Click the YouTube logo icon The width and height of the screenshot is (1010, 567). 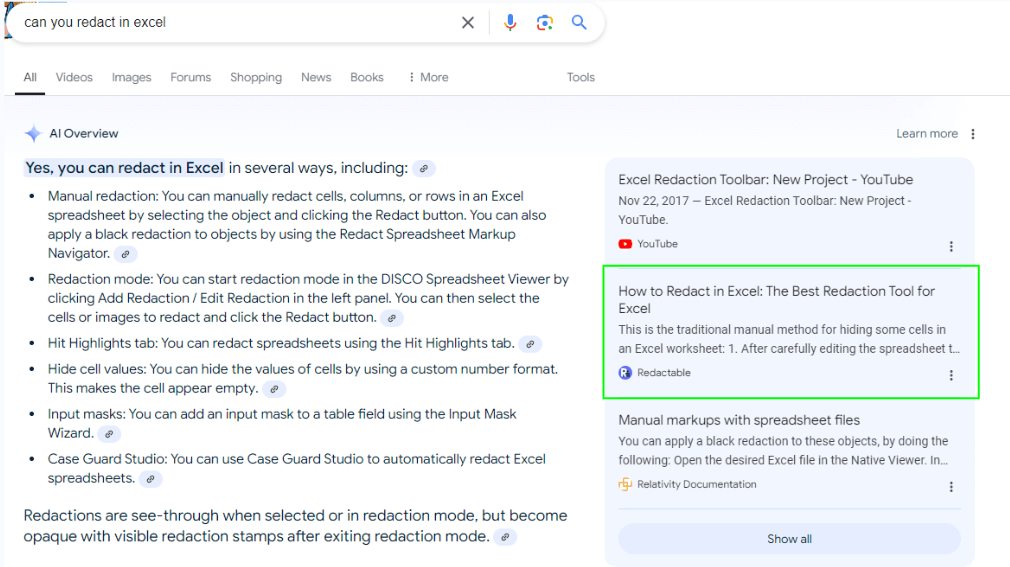(x=625, y=244)
